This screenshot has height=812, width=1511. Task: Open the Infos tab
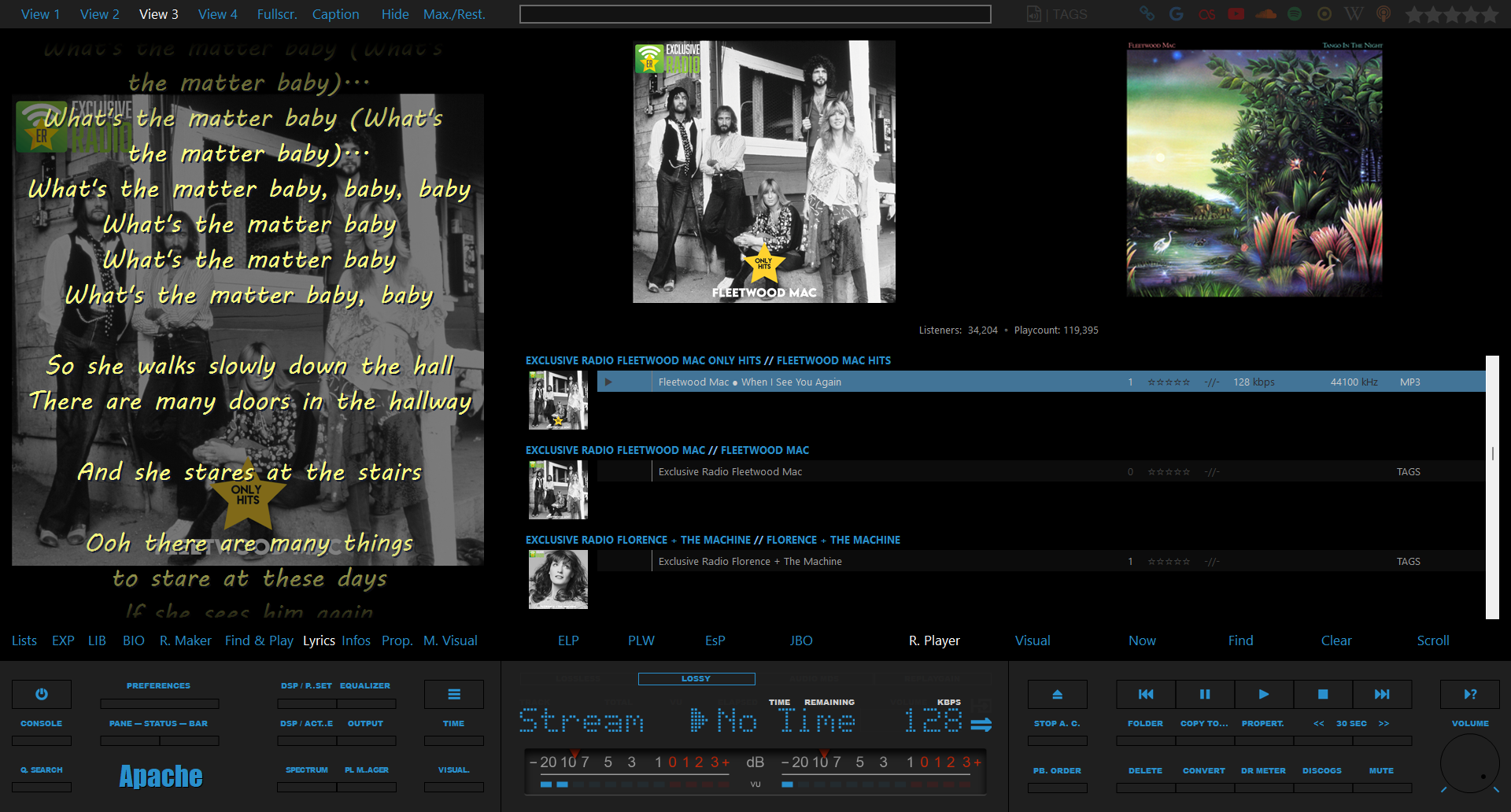(x=357, y=640)
